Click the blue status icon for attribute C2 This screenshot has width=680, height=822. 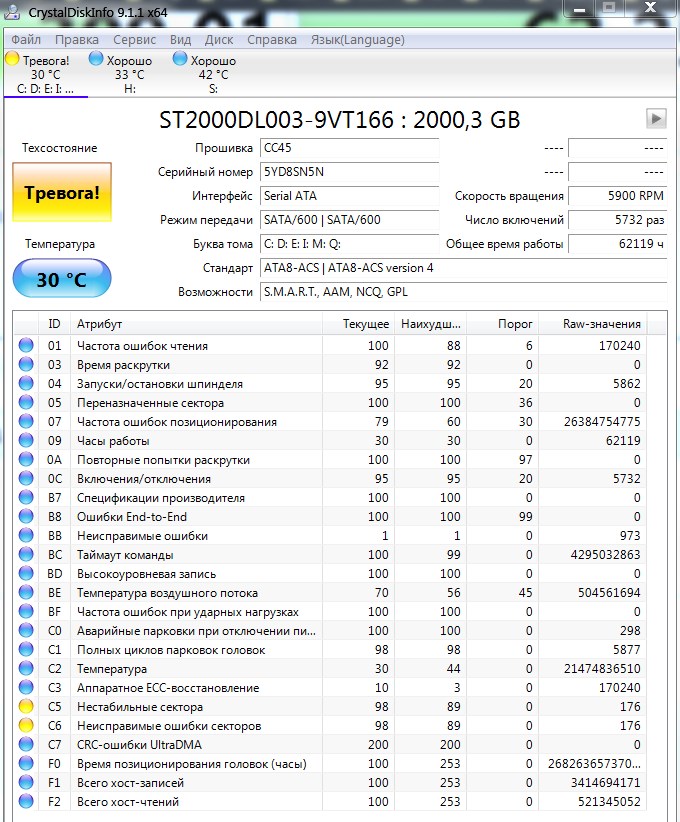point(26,668)
